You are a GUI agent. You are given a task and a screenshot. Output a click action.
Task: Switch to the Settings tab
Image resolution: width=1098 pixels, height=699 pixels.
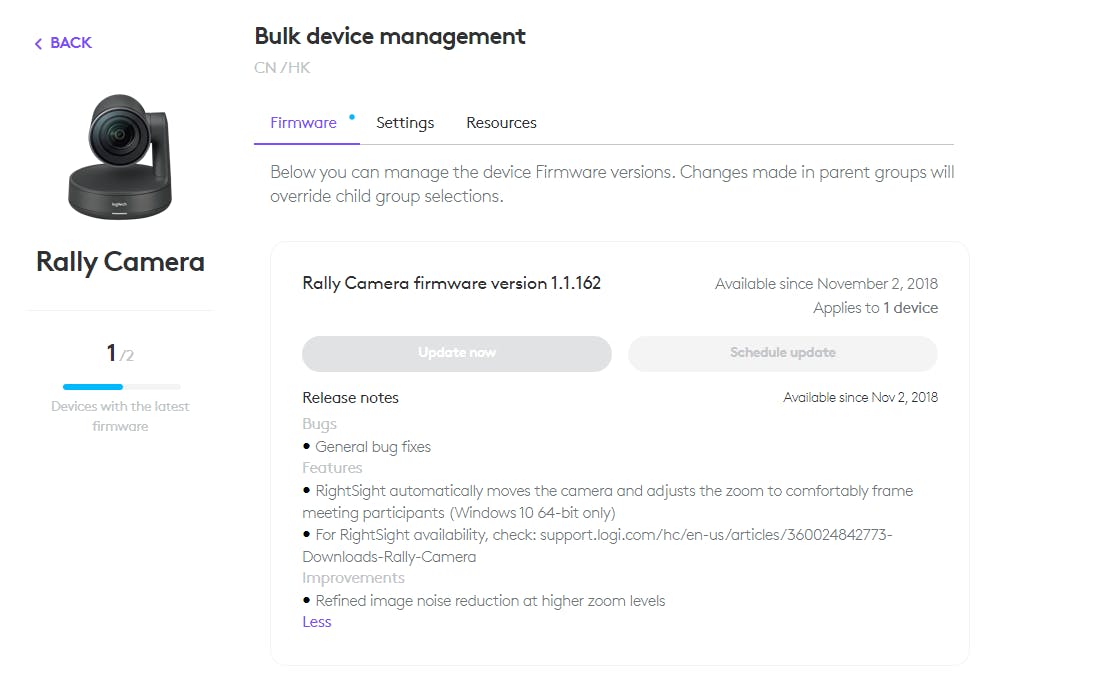coord(405,123)
